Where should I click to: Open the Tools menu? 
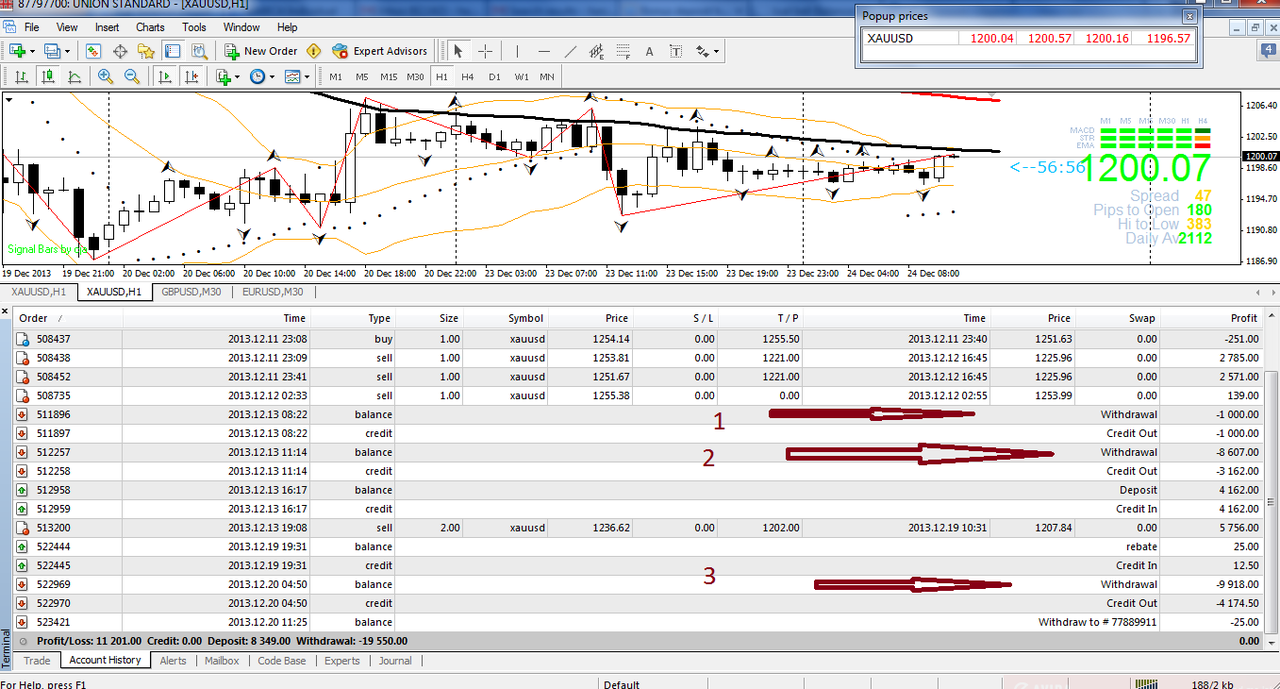[x=194, y=27]
